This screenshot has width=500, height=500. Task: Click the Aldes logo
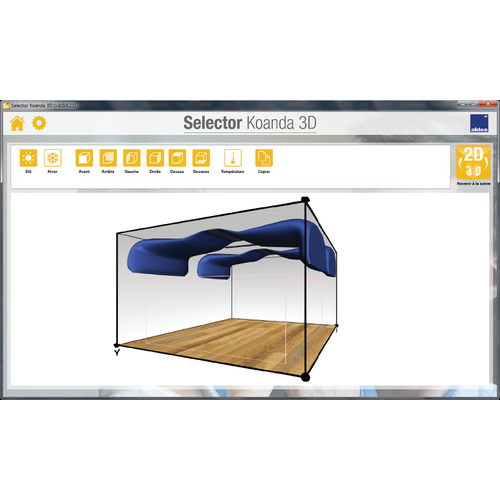[479, 123]
